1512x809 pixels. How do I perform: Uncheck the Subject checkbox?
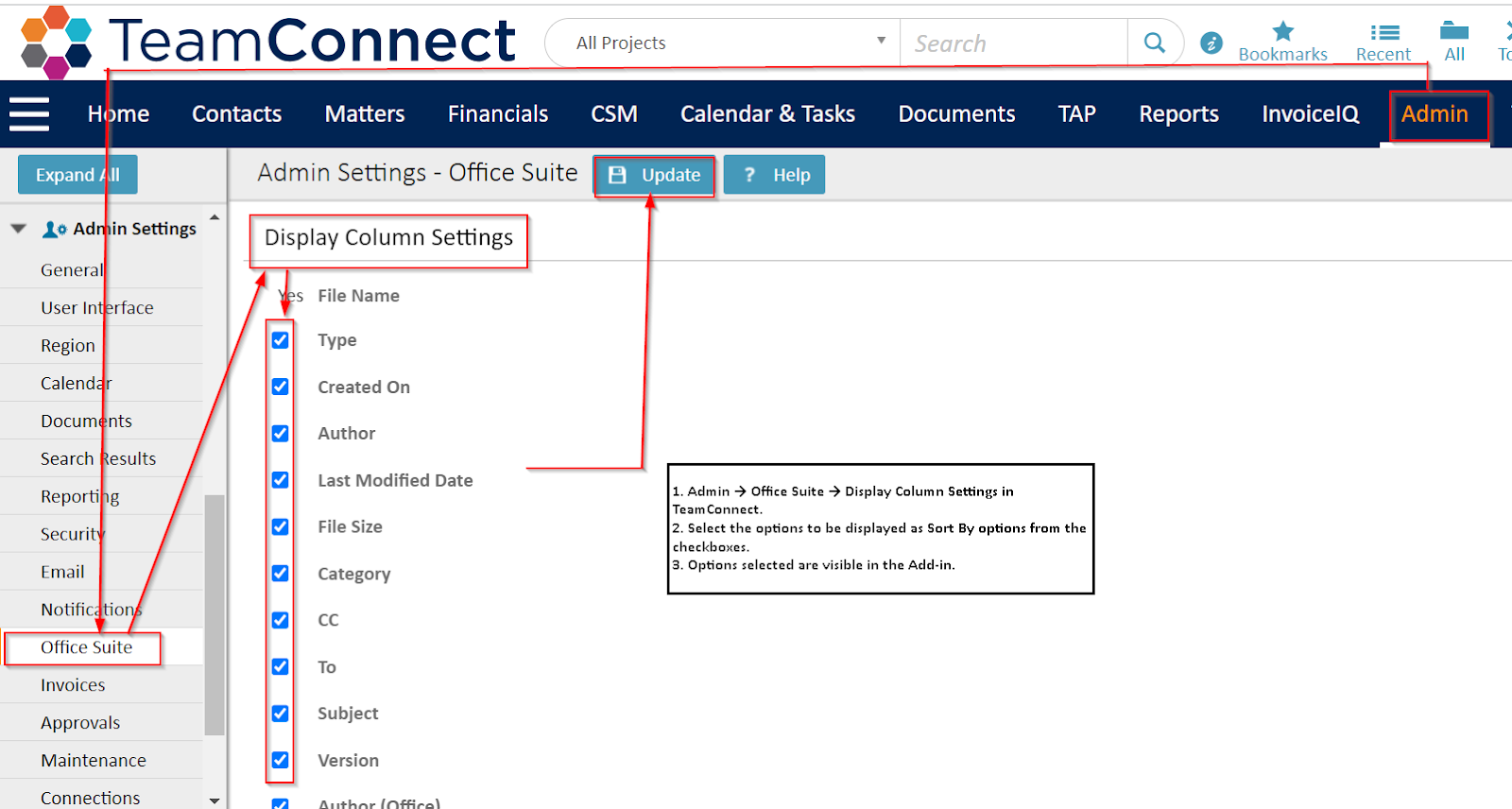[x=281, y=714]
